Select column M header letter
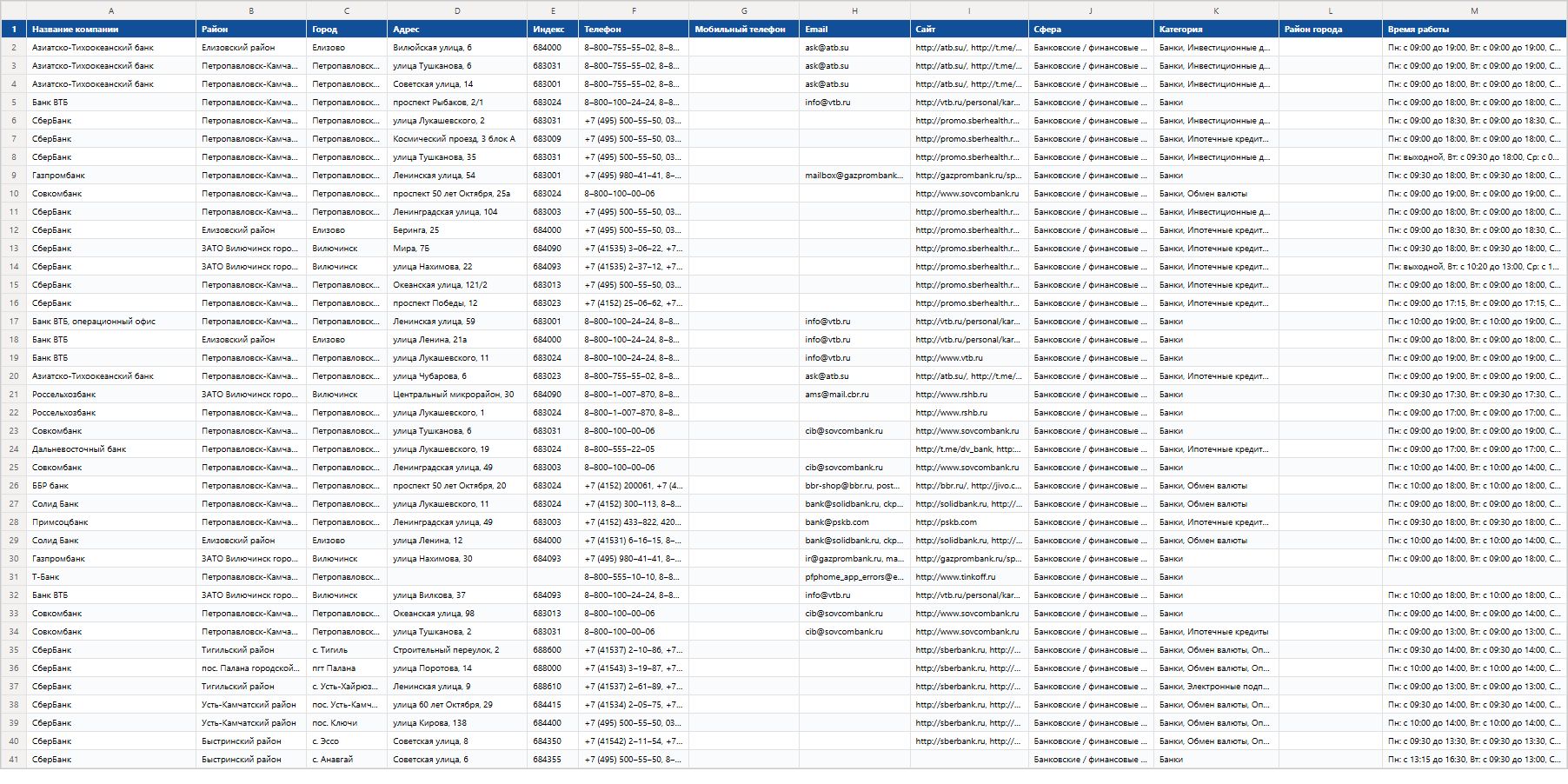 point(1474,10)
